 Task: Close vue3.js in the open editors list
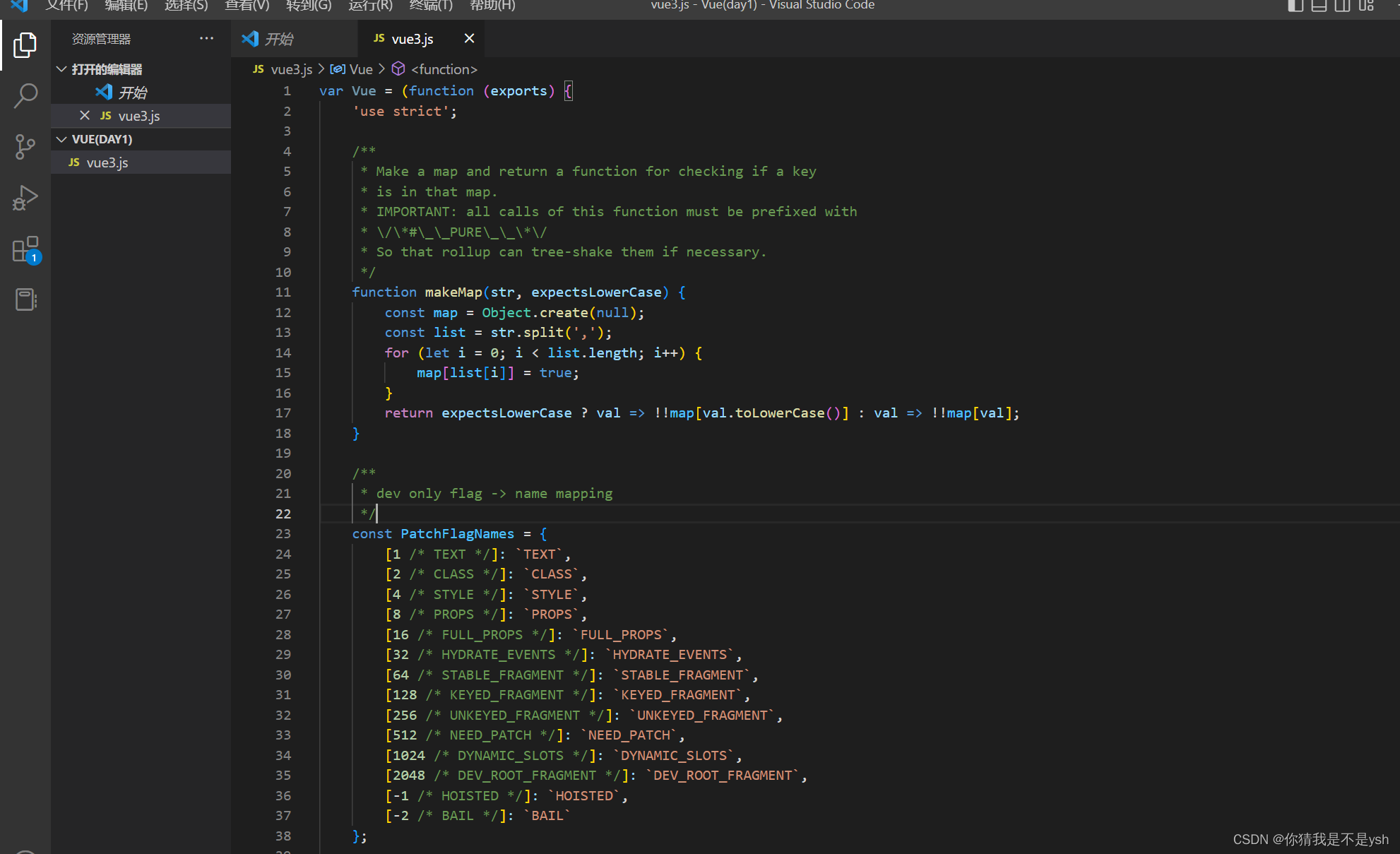coord(85,115)
